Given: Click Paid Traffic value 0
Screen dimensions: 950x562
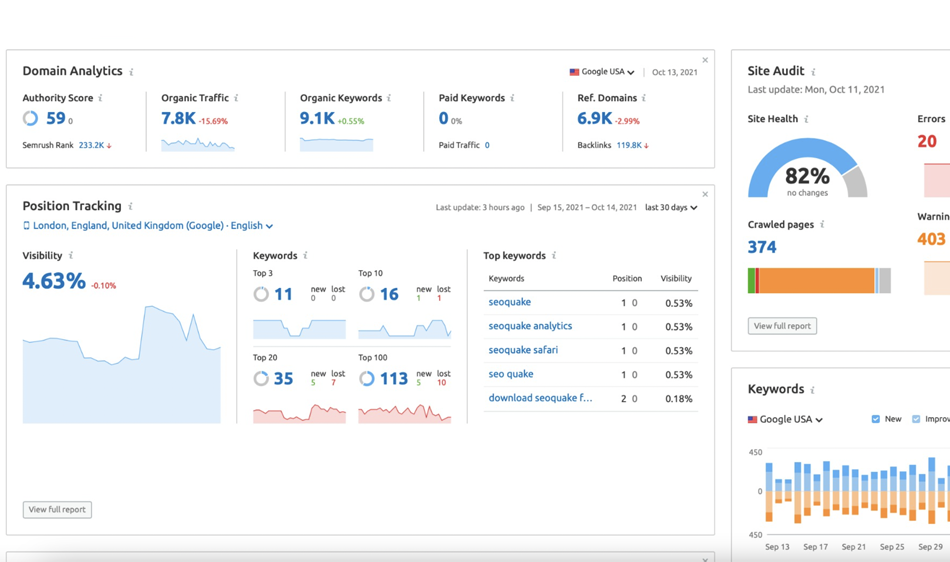Looking at the screenshot, I should (x=487, y=145).
